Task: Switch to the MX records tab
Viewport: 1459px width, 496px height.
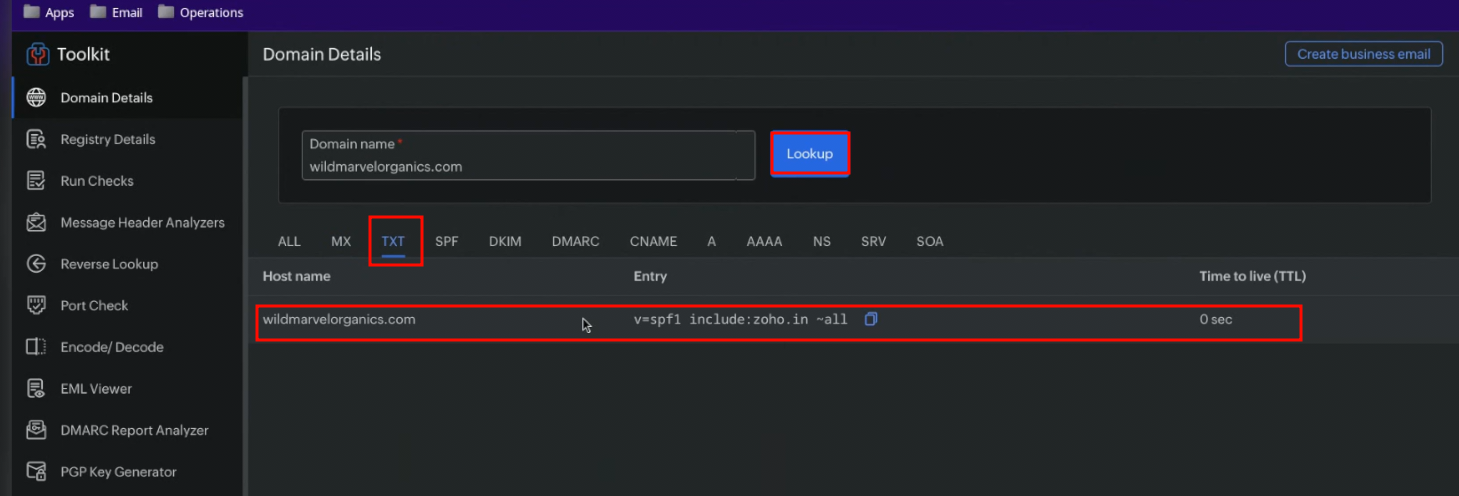Action: click(341, 241)
